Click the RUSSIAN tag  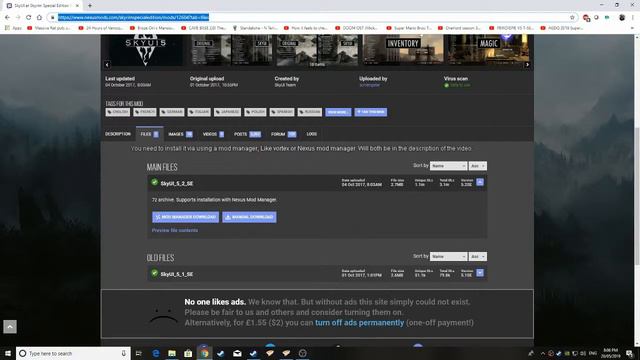click(309, 112)
